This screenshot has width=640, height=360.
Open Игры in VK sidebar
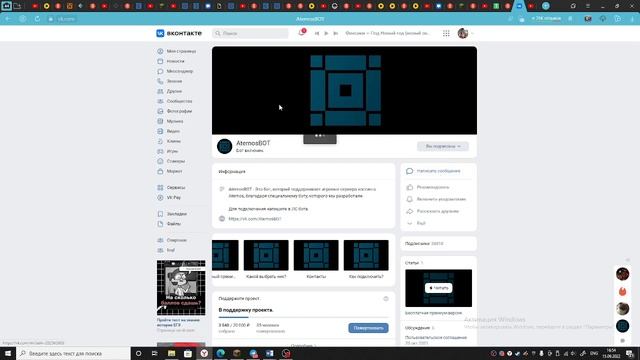click(168, 151)
